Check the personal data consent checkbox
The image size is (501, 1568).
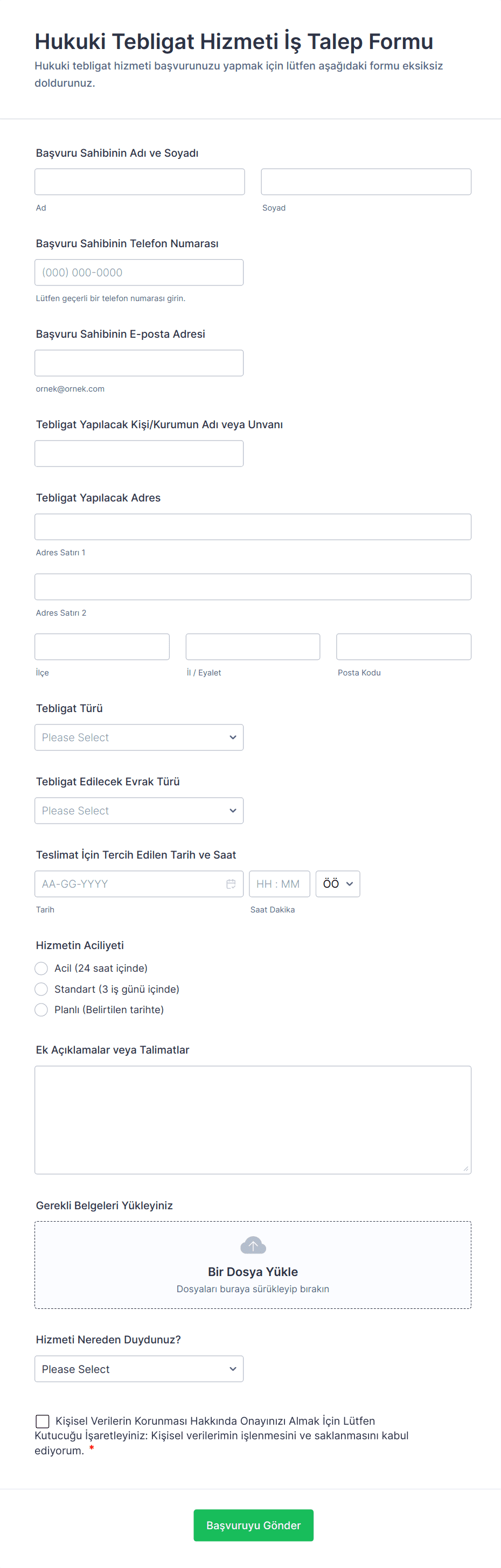click(x=43, y=1421)
